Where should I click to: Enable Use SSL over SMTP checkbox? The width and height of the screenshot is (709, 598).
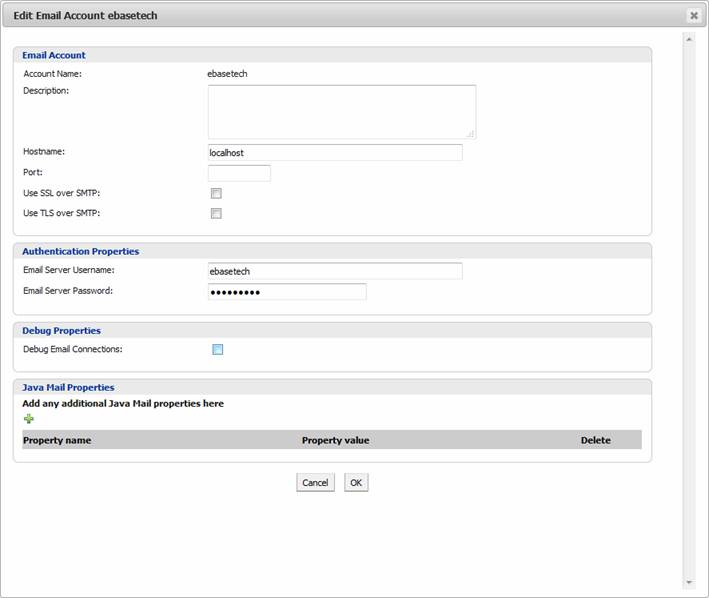pos(216,193)
